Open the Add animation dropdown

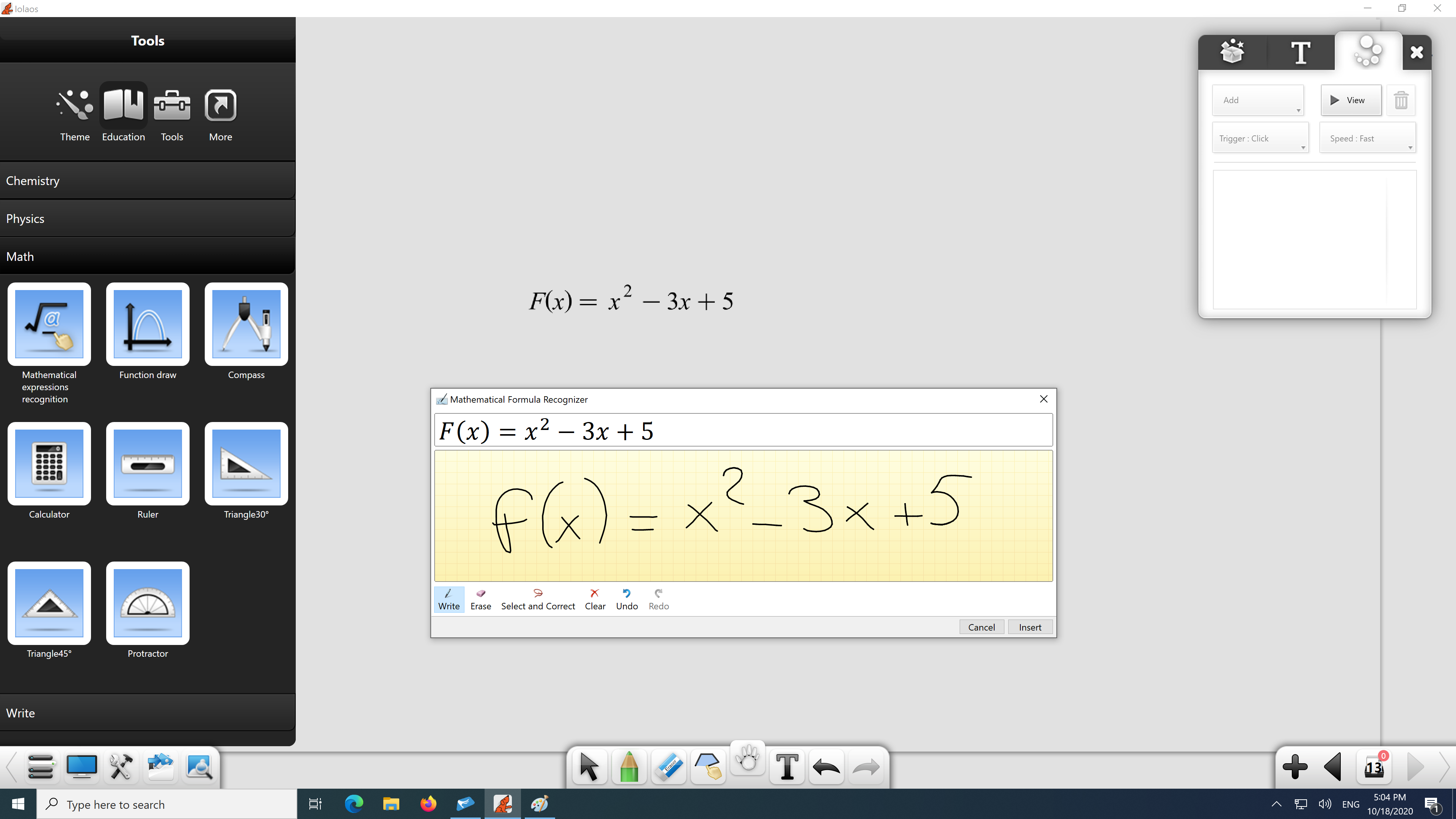[x=1258, y=100]
